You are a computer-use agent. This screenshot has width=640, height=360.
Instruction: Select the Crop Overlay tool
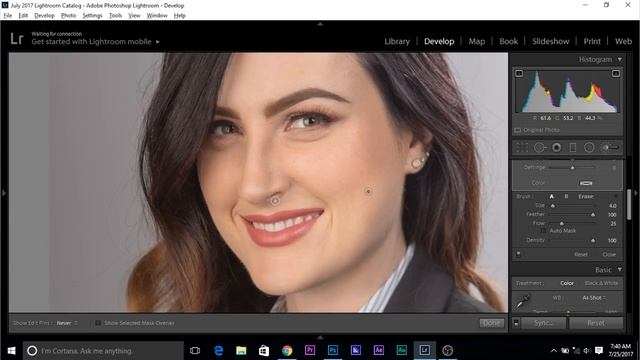click(x=522, y=147)
